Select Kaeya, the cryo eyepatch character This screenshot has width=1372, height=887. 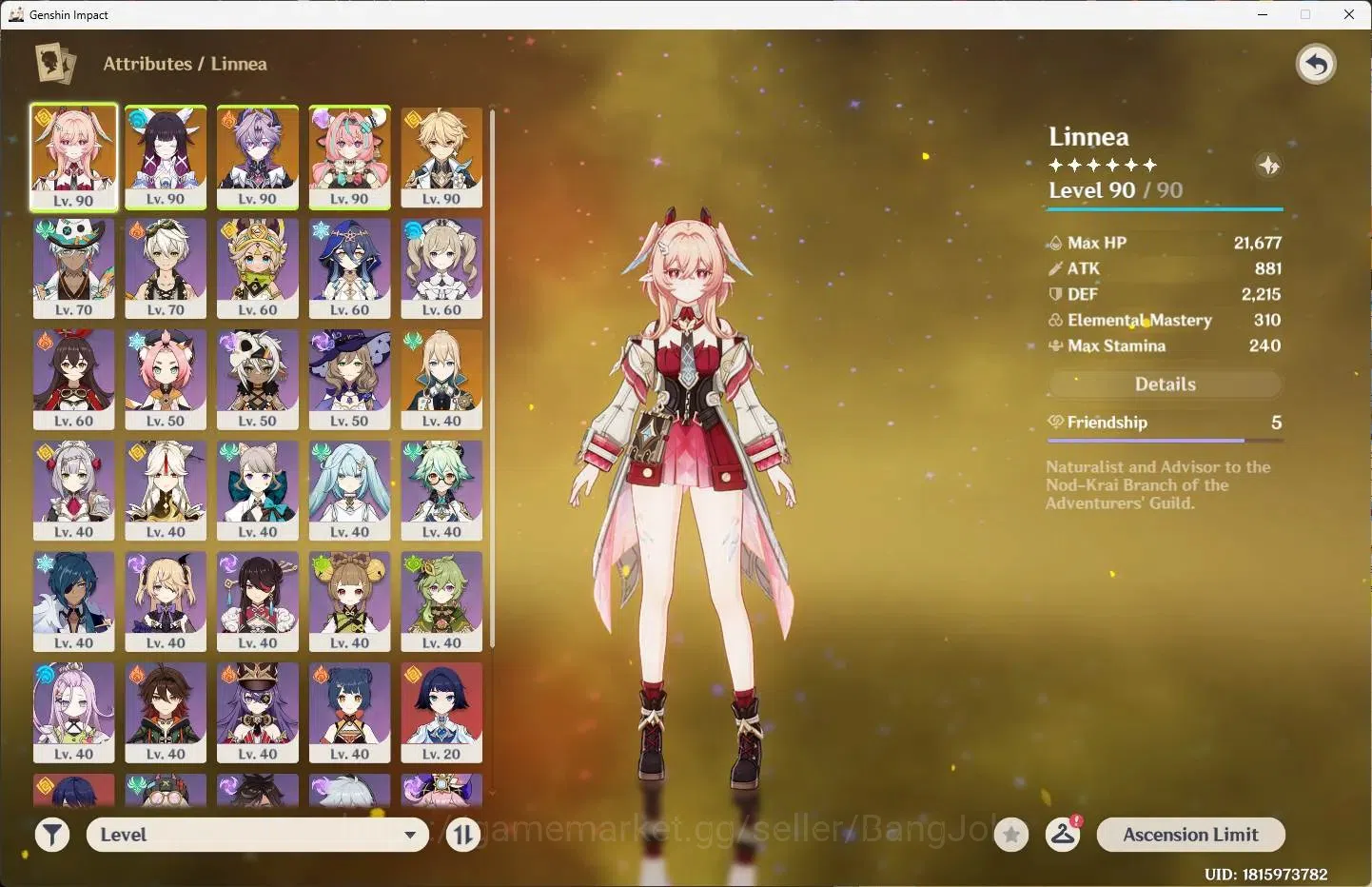[x=73, y=601]
